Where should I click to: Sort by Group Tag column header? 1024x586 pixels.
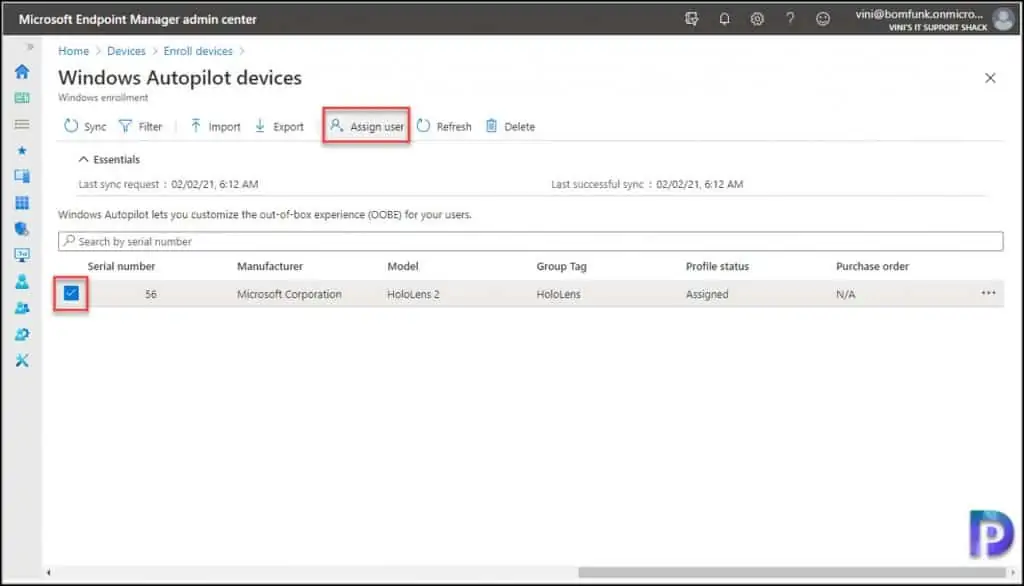pos(562,267)
